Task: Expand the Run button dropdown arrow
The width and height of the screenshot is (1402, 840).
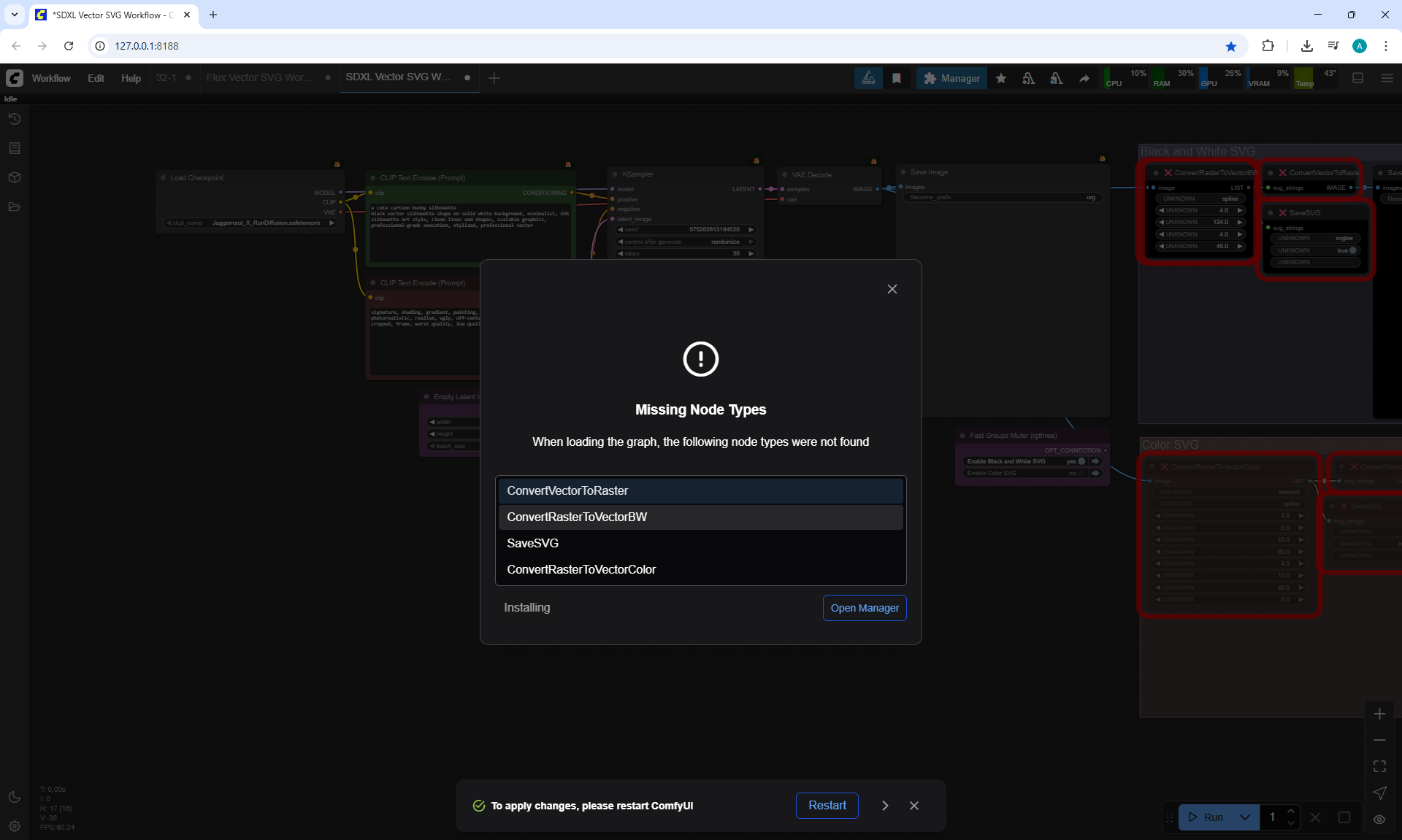Action: tap(1245, 817)
